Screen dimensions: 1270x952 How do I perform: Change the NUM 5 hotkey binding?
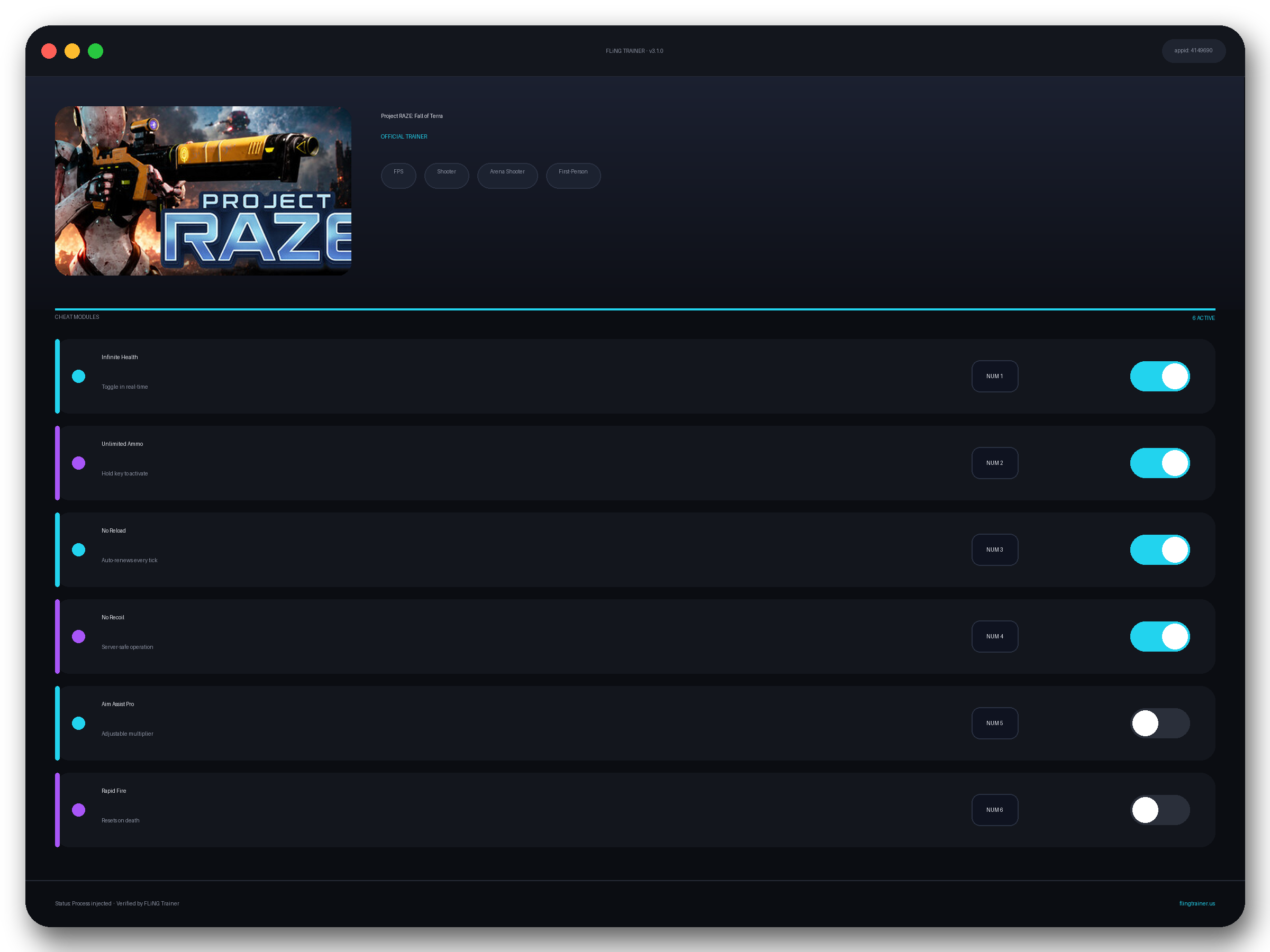994,722
